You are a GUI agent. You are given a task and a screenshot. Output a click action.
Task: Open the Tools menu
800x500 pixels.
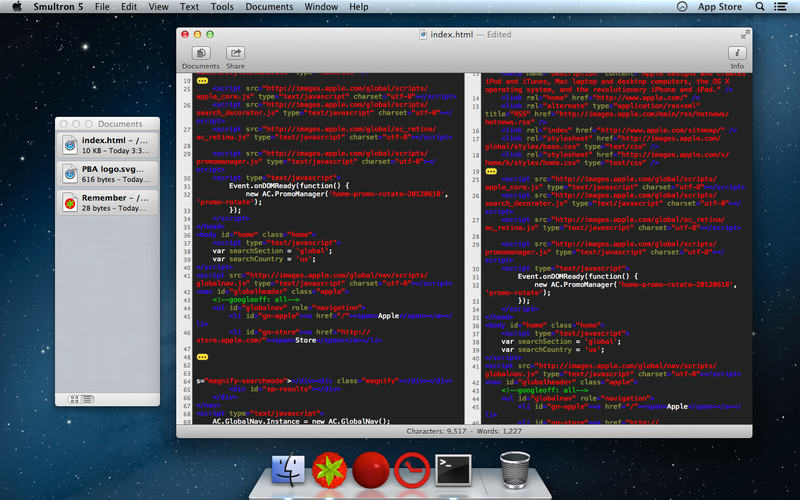coord(222,7)
